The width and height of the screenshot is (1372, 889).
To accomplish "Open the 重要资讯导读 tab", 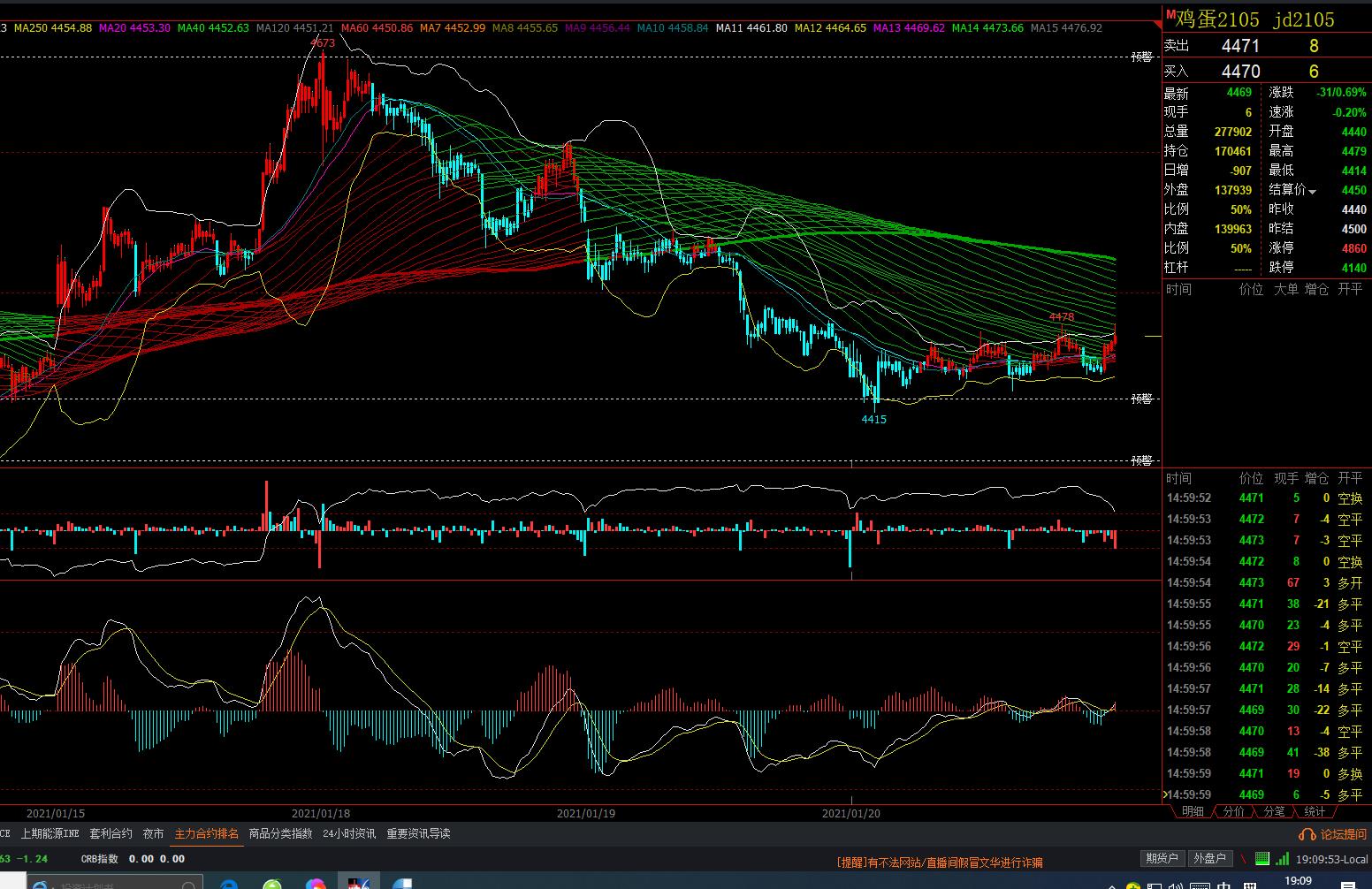I will point(418,833).
